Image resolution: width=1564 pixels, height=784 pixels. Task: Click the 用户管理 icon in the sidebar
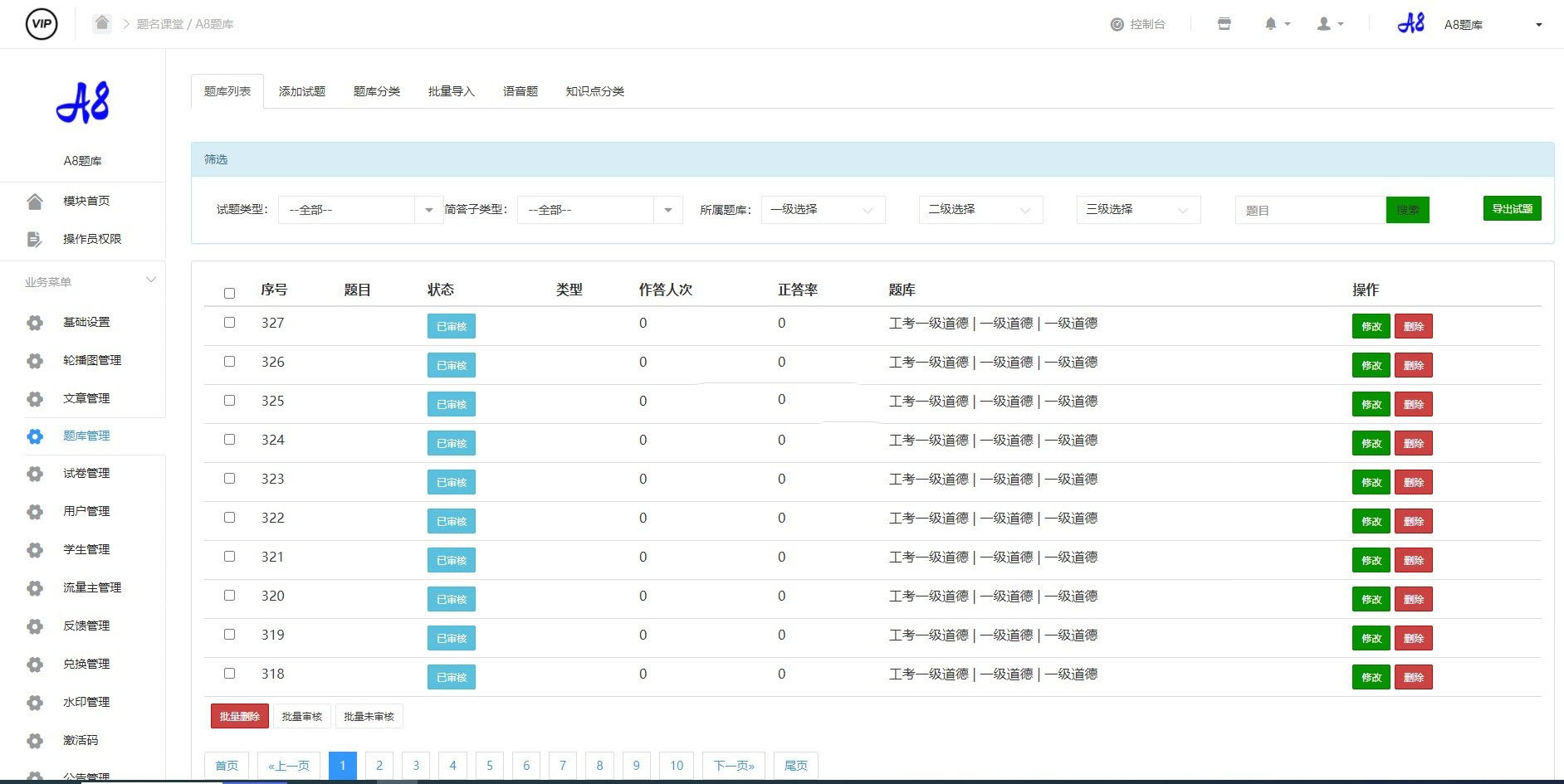tap(34, 511)
